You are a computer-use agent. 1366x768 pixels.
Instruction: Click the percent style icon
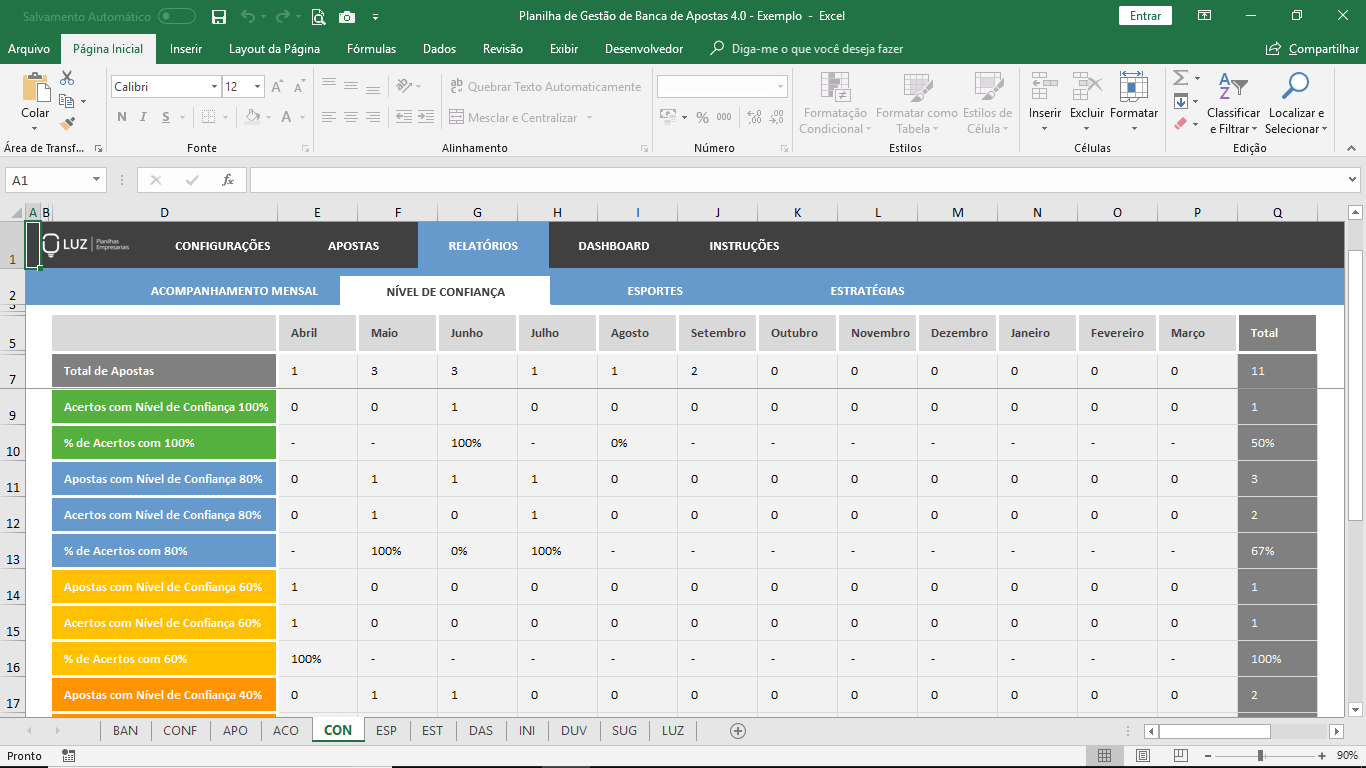[x=702, y=117]
